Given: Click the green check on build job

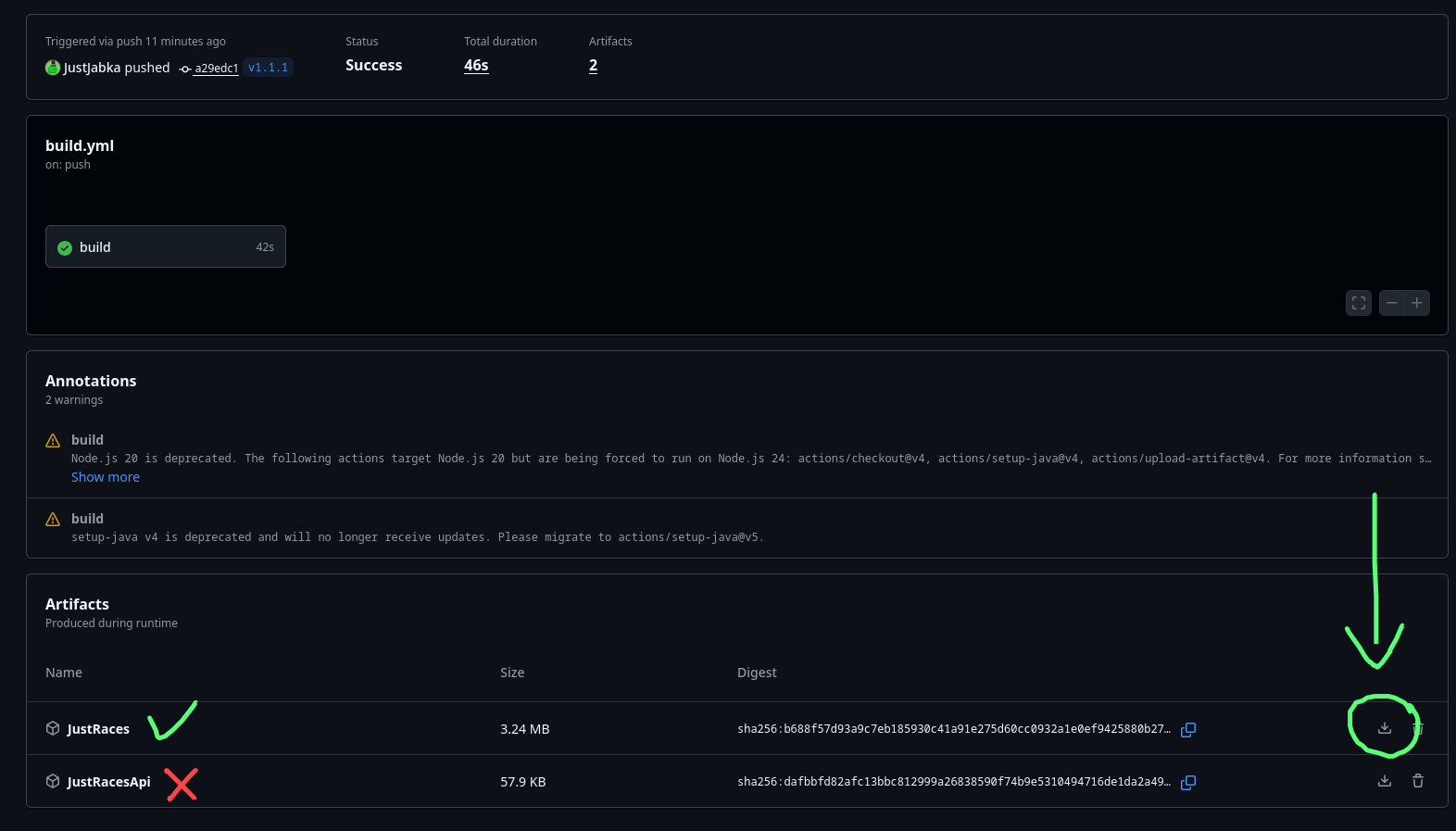Looking at the screenshot, I should [x=65, y=247].
